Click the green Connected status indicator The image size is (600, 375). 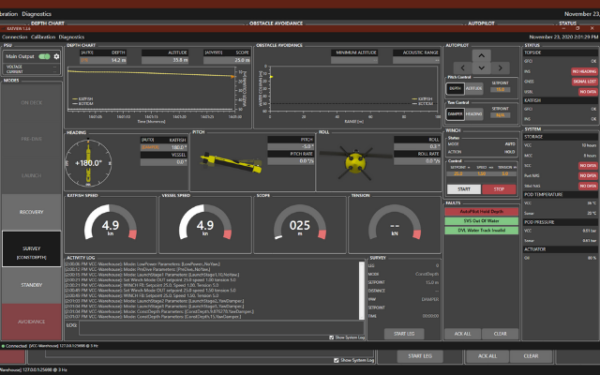coord(3,346)
